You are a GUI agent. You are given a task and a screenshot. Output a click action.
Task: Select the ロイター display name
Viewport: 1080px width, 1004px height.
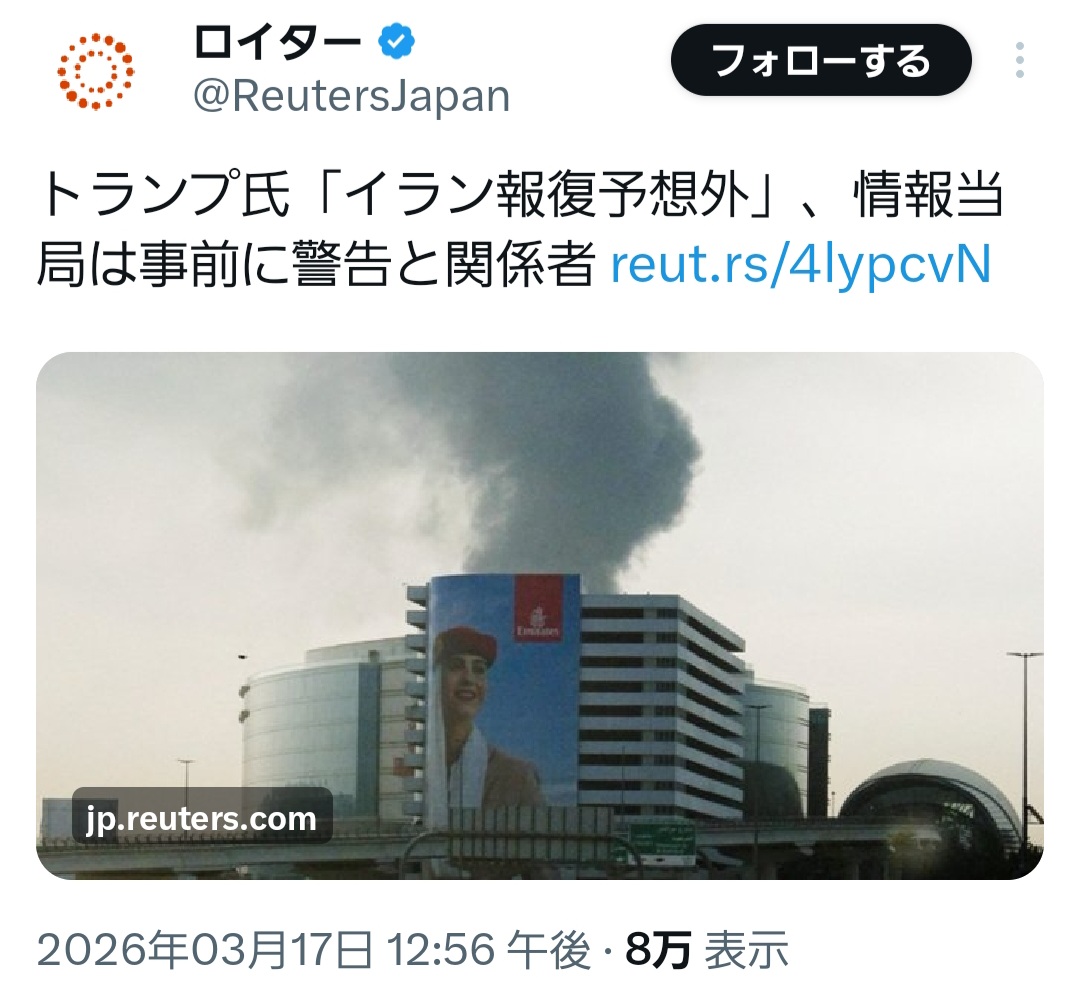tap(278, 41)
